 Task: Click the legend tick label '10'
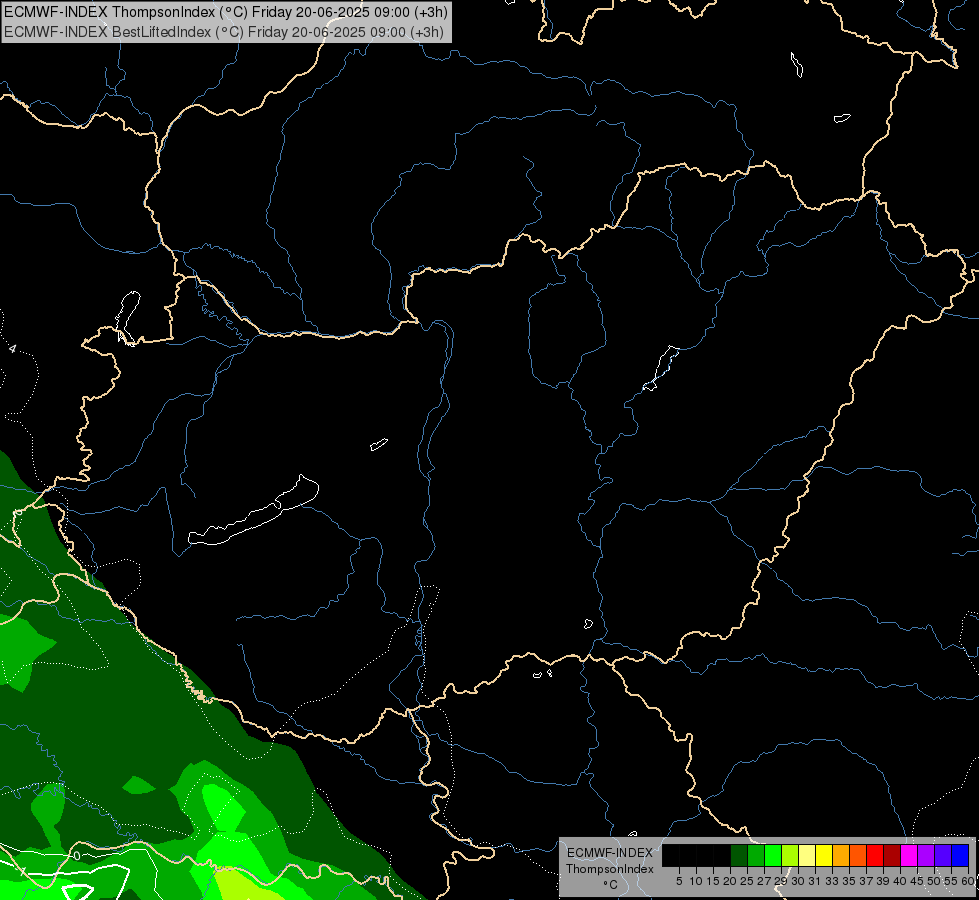click(696, 881)
